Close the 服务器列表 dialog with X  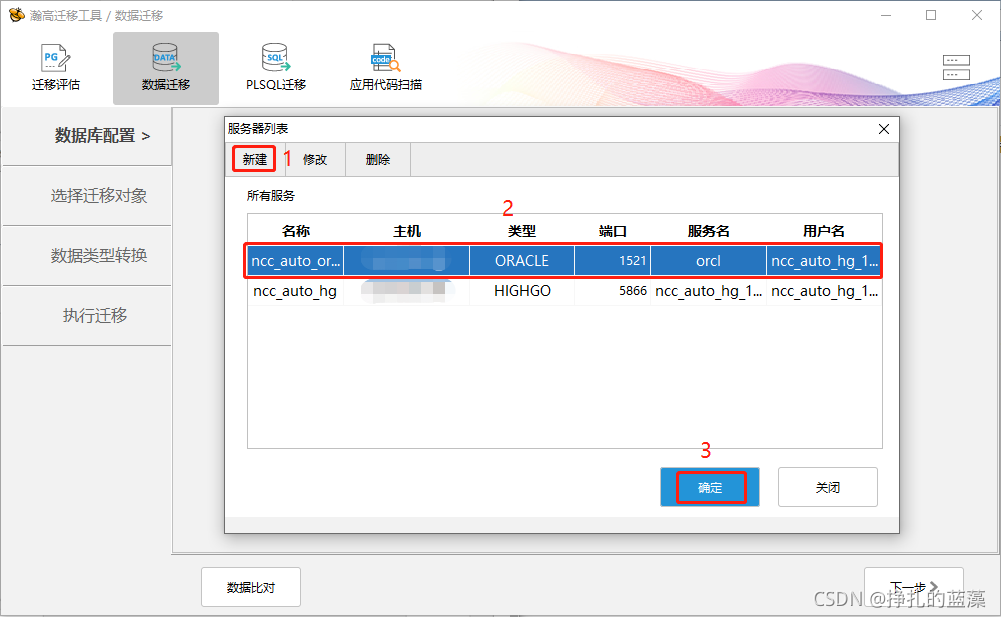click(884, 129)
